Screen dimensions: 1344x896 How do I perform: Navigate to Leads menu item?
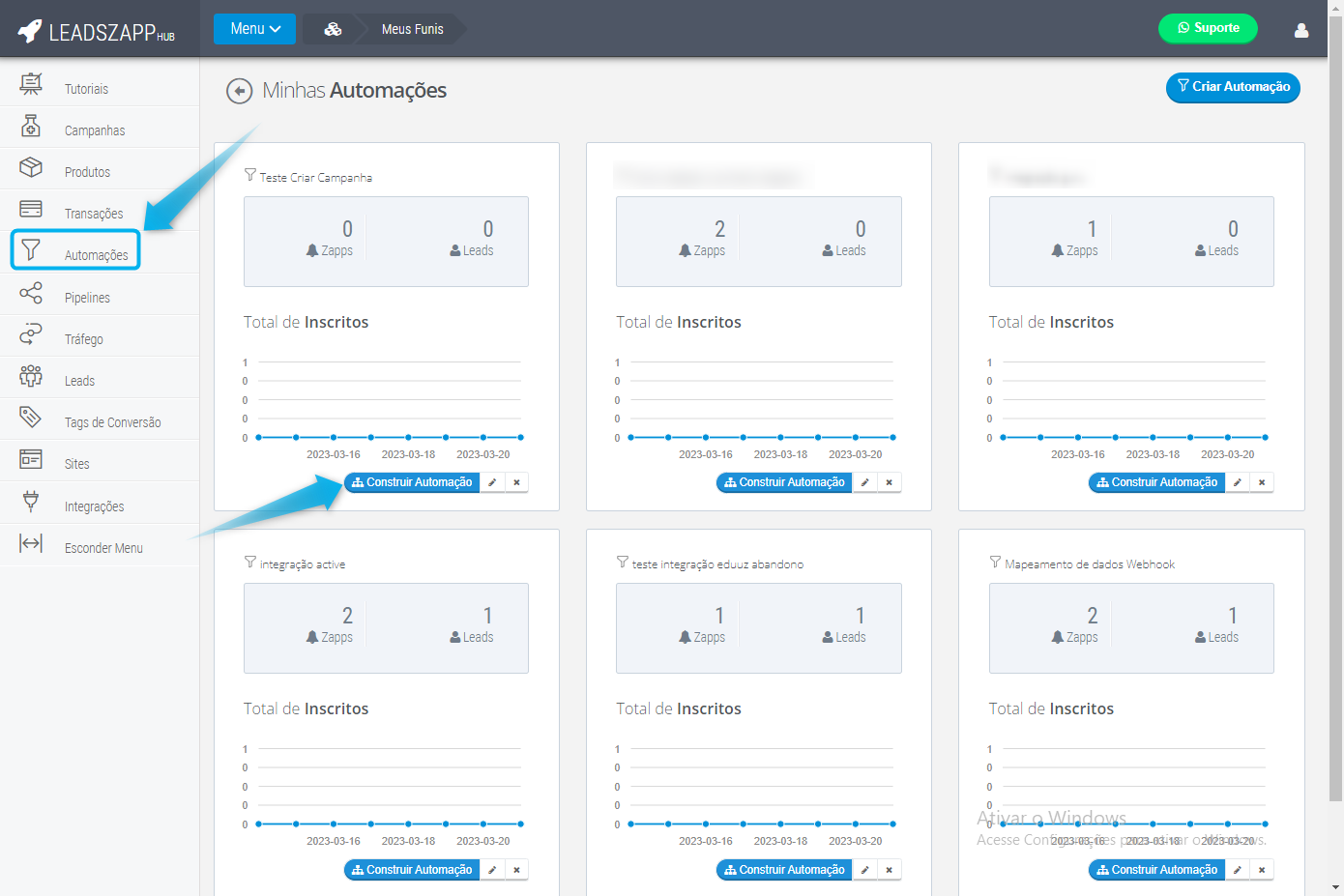[x=79, y=381]
